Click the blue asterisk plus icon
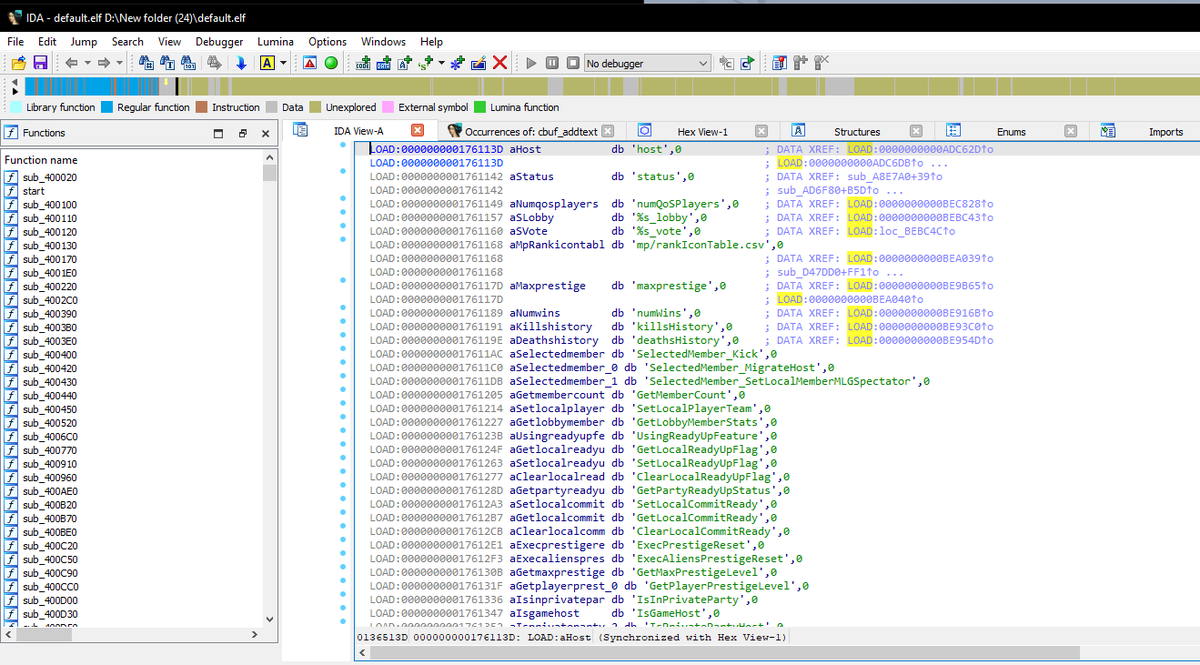Image resolution: width=1200 pixels, height=665 pixels. 457,63
